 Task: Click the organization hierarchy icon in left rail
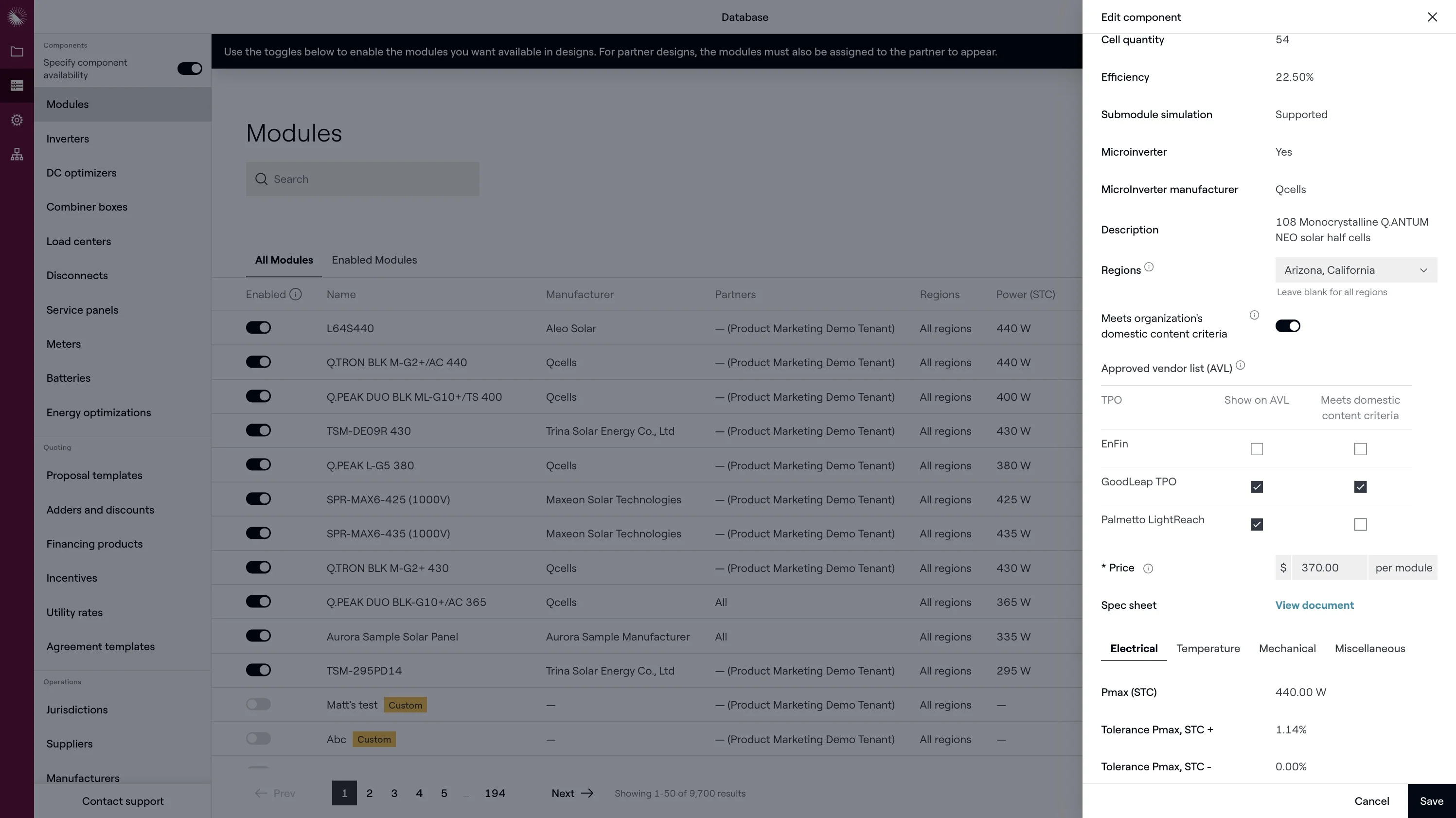pos(17,154)
